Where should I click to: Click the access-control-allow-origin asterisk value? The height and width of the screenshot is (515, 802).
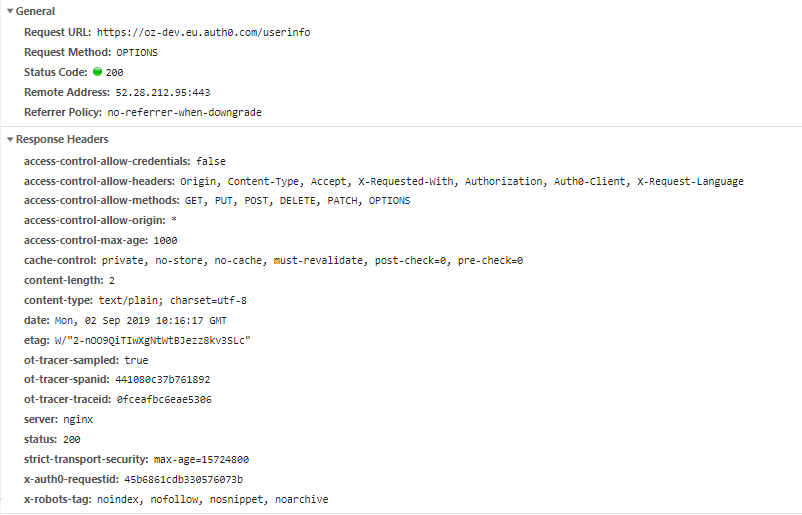point(174,220)
